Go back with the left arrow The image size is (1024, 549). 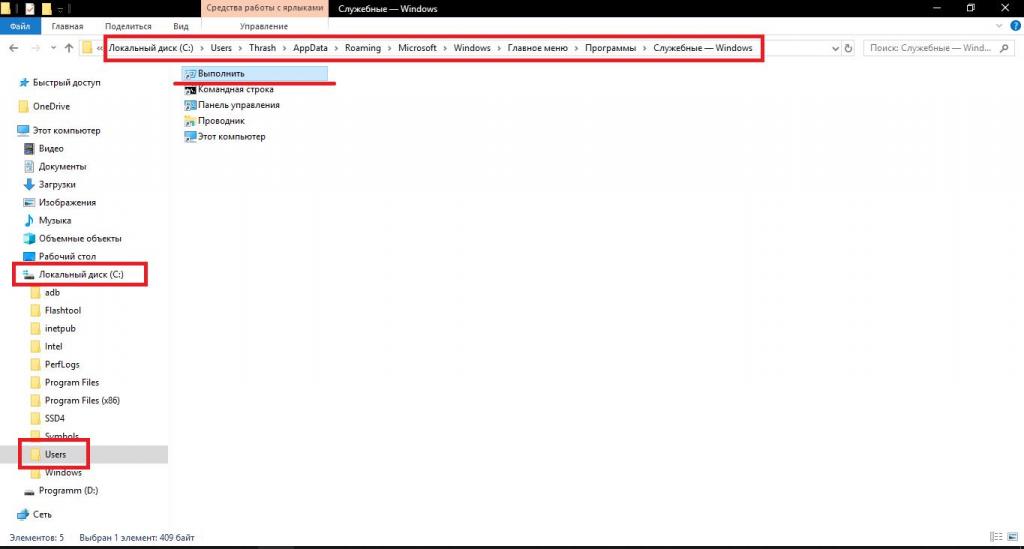click(x=14, y=48)
